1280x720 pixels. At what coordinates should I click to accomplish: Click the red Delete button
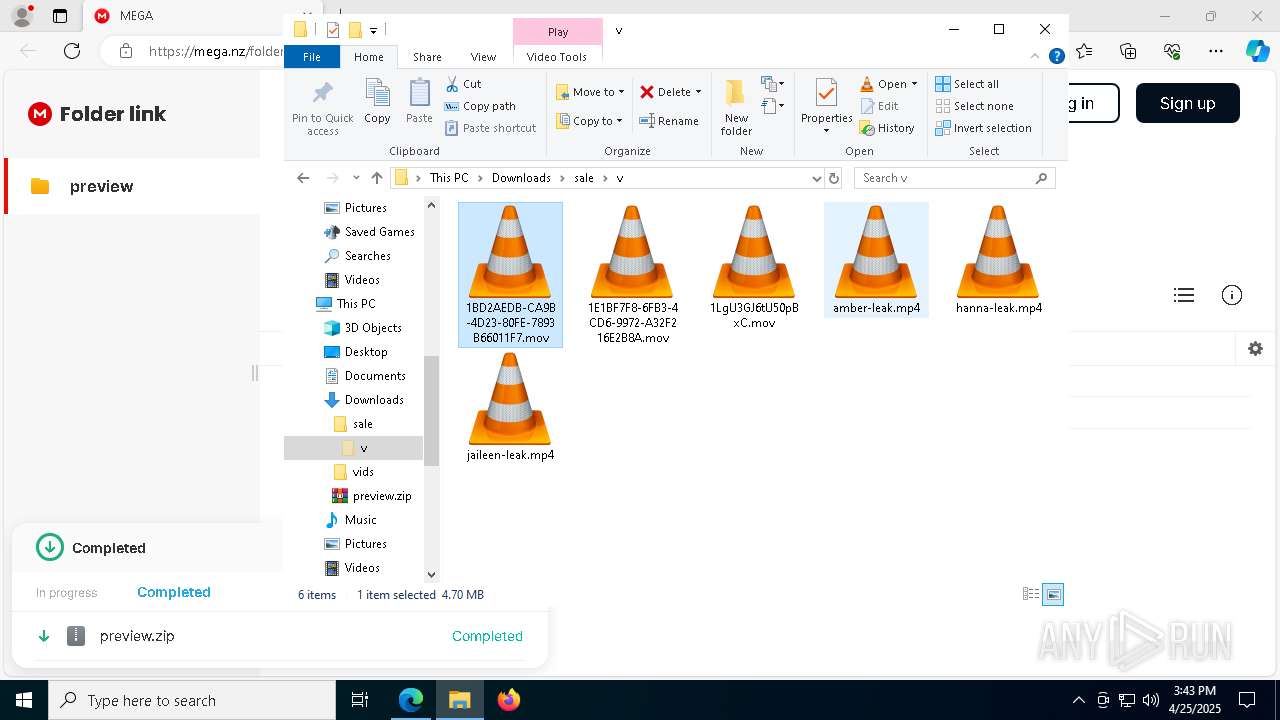[665, 92]
